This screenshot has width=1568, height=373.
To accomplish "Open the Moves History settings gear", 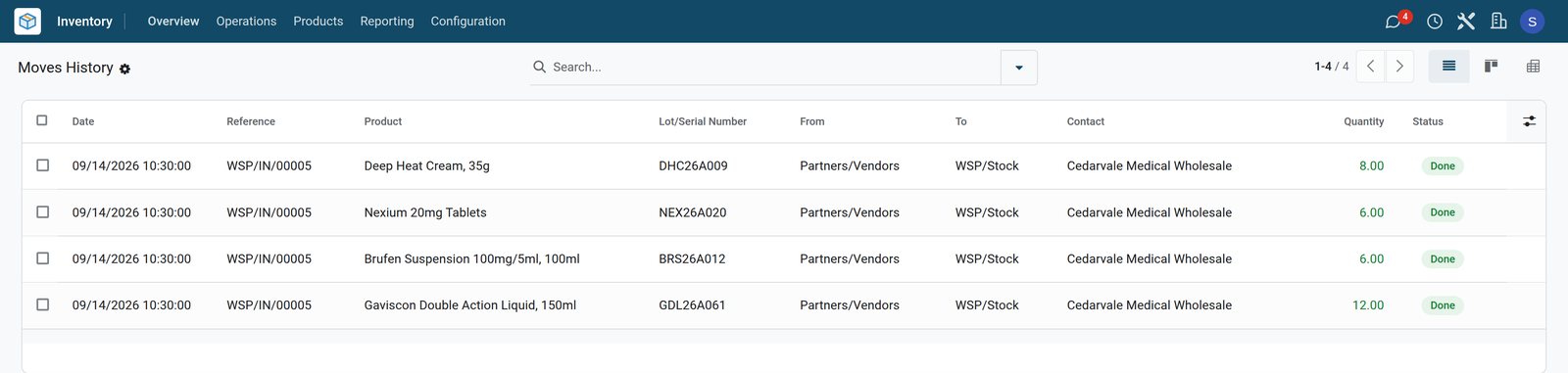I will coord(124,69).
